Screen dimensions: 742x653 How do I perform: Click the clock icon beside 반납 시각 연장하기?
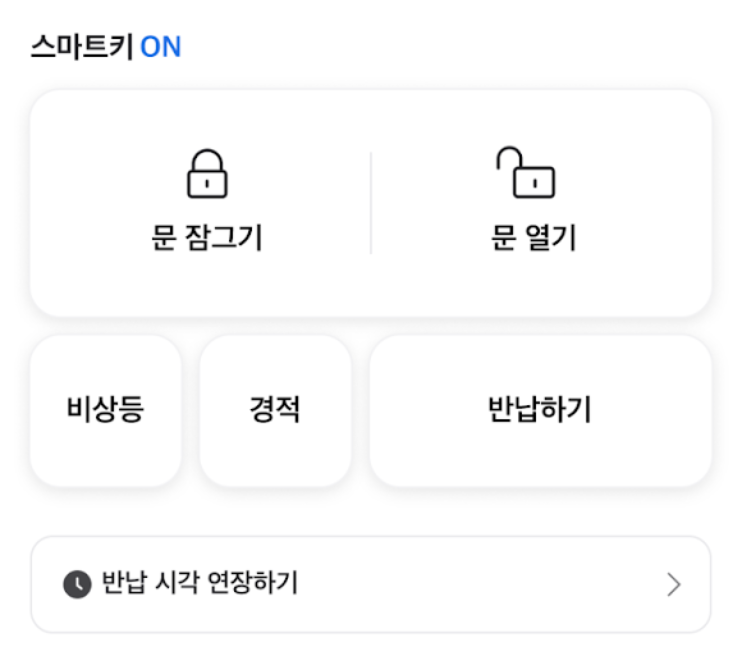(77, 585)
